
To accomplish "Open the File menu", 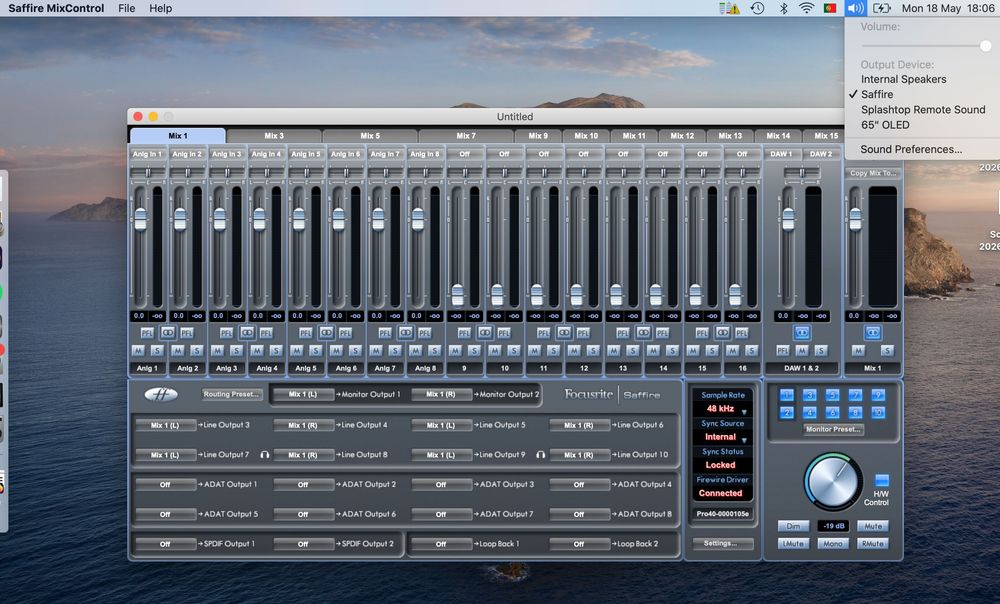I will click(126, 8).
